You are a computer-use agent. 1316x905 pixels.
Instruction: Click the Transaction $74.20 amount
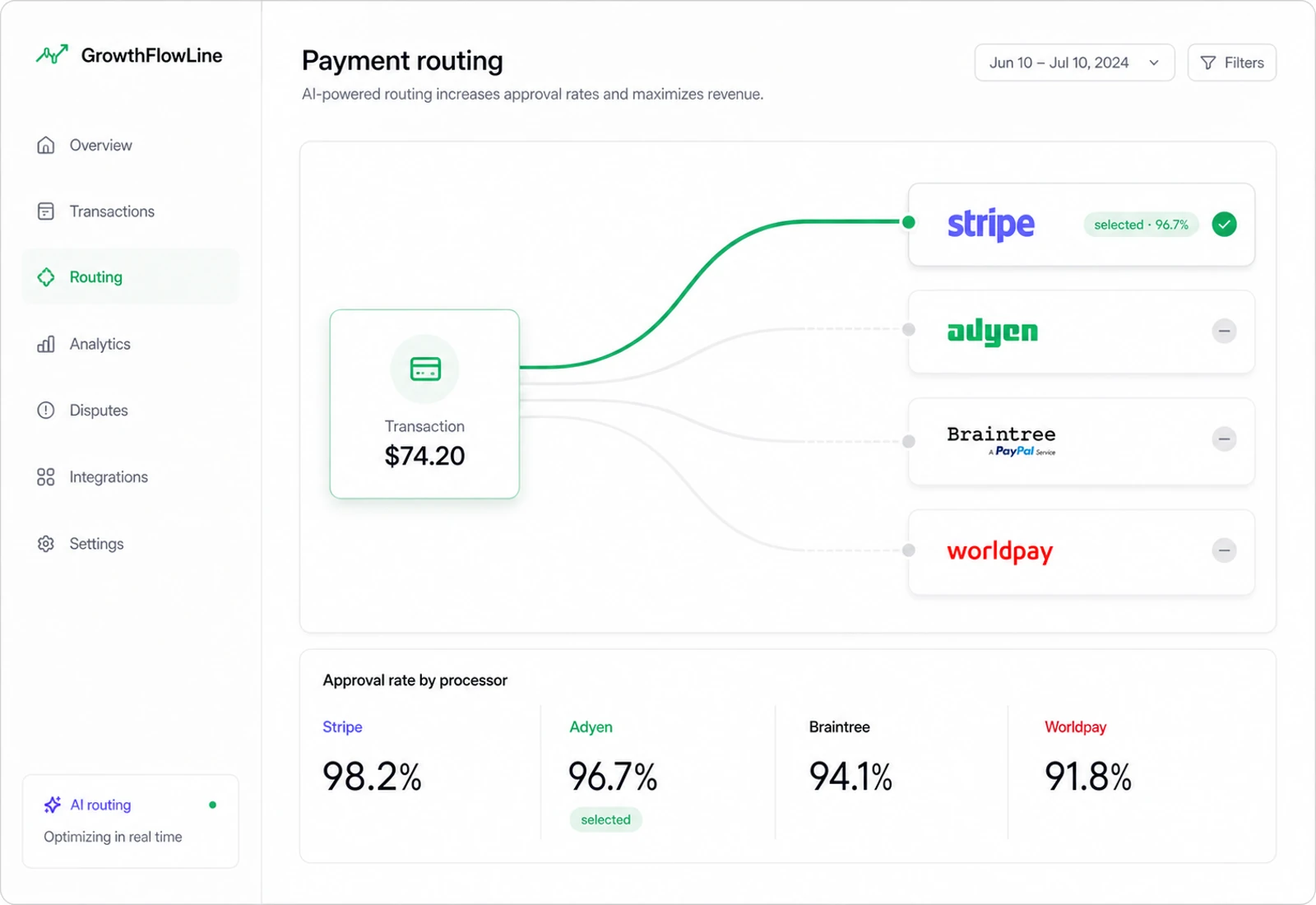click(x=424, y=456)
